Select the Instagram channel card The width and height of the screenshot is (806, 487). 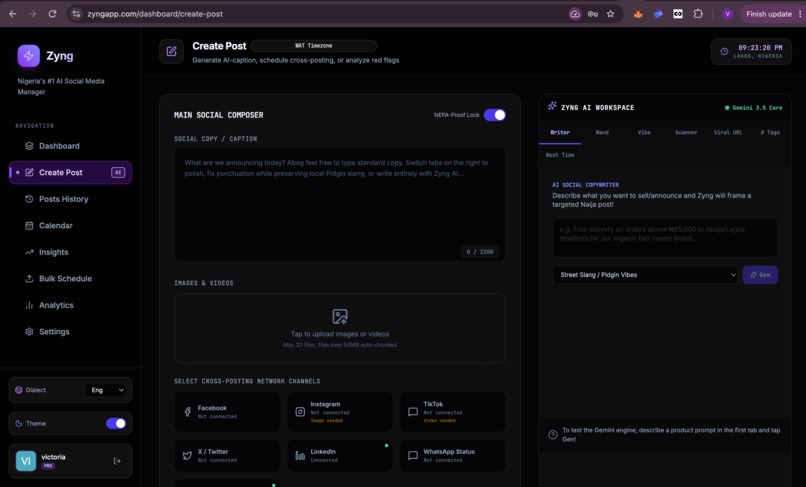click(340, 412)
